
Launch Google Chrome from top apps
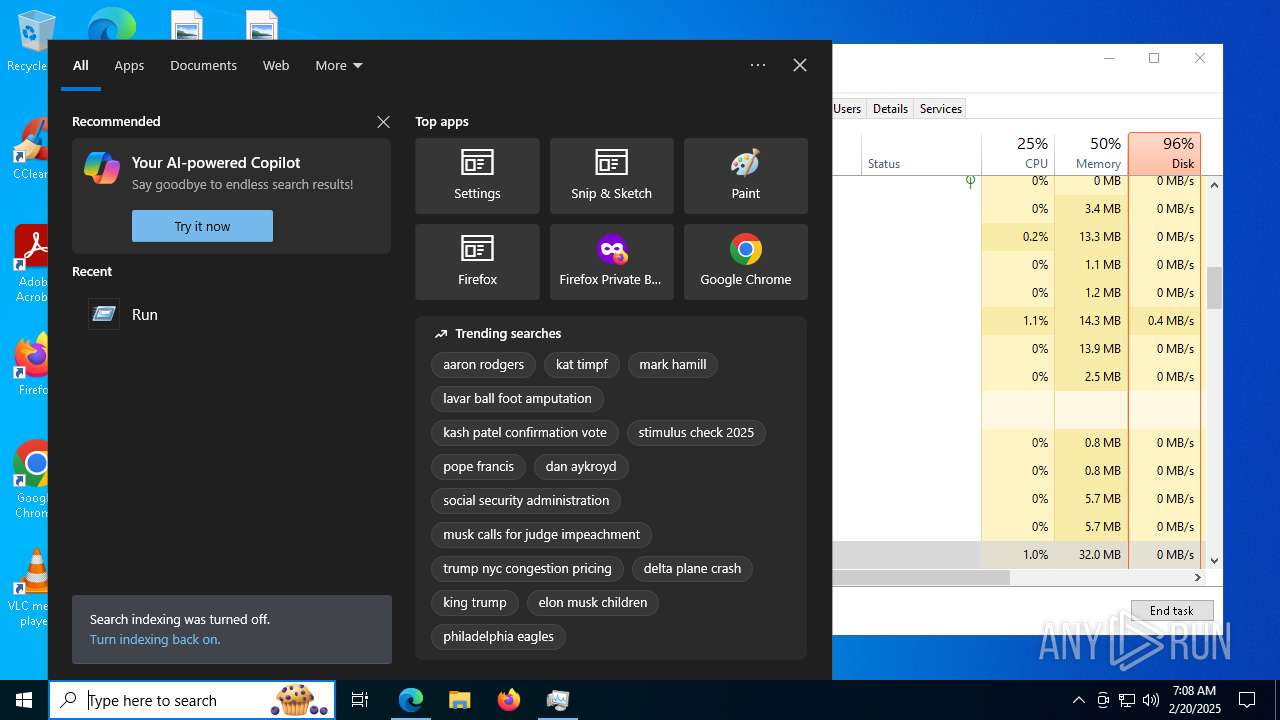745,262
